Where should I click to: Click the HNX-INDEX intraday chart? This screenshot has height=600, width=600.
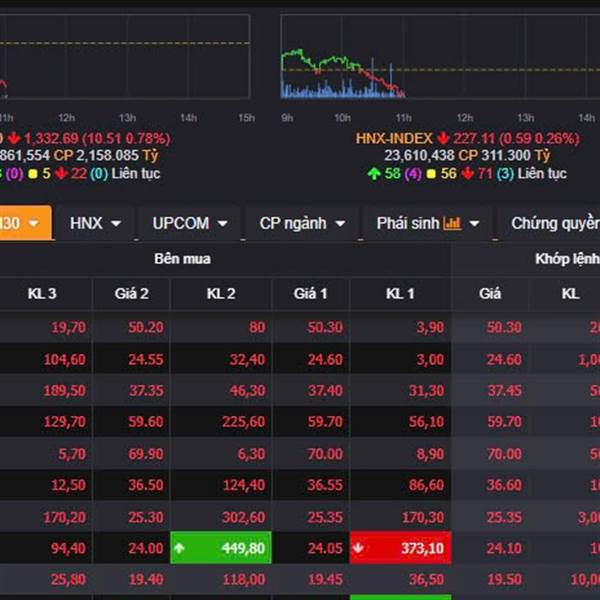pos(440,57)
